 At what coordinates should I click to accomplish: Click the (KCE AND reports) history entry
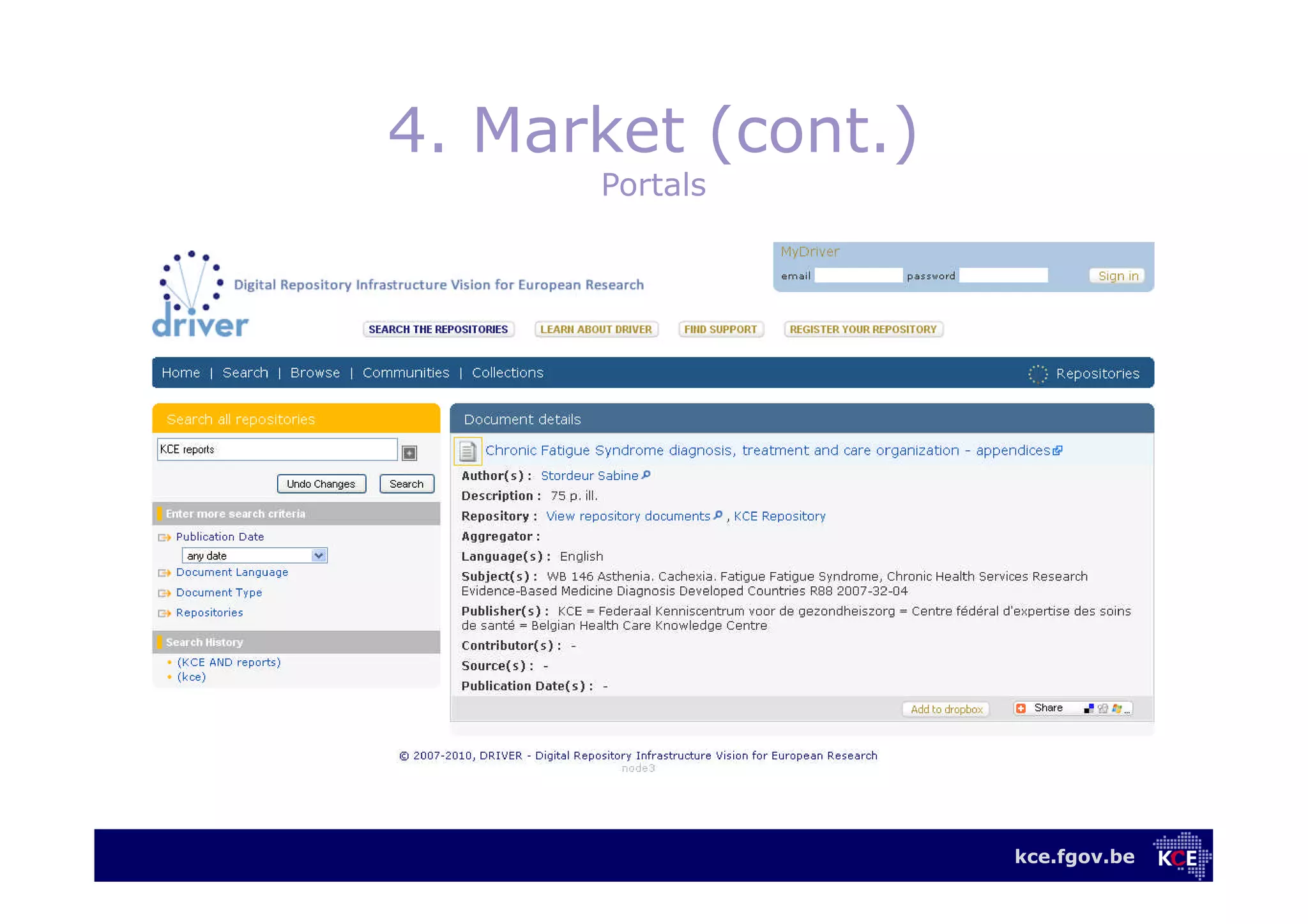(229, 662)
